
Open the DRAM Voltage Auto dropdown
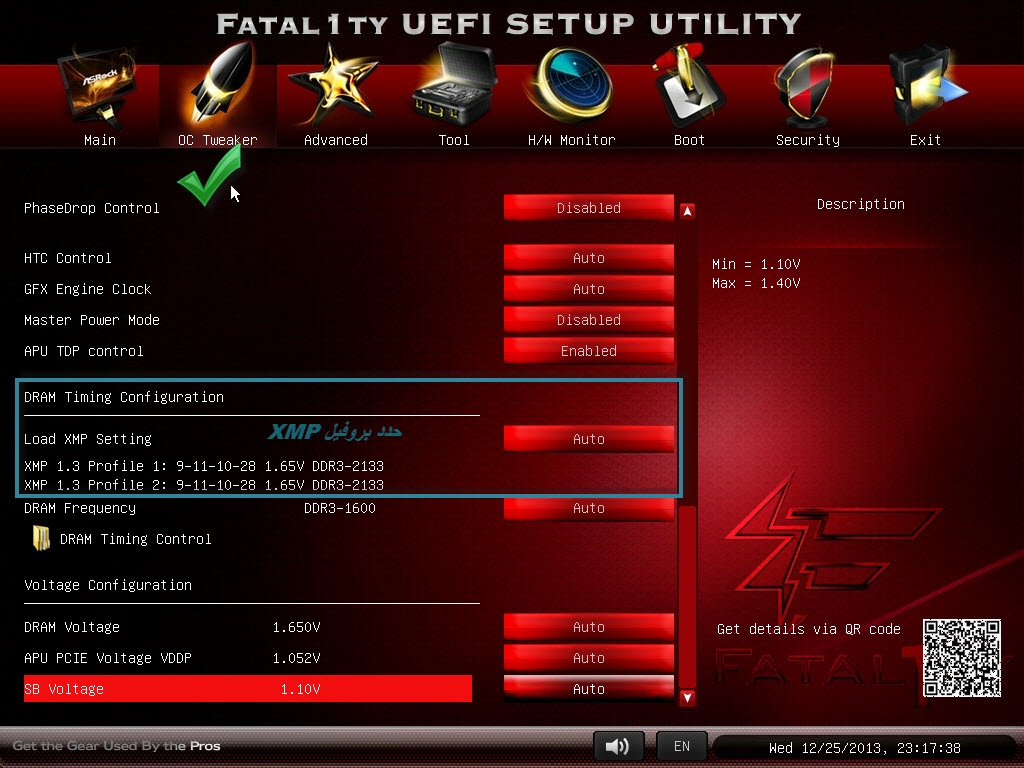[588, 627]
